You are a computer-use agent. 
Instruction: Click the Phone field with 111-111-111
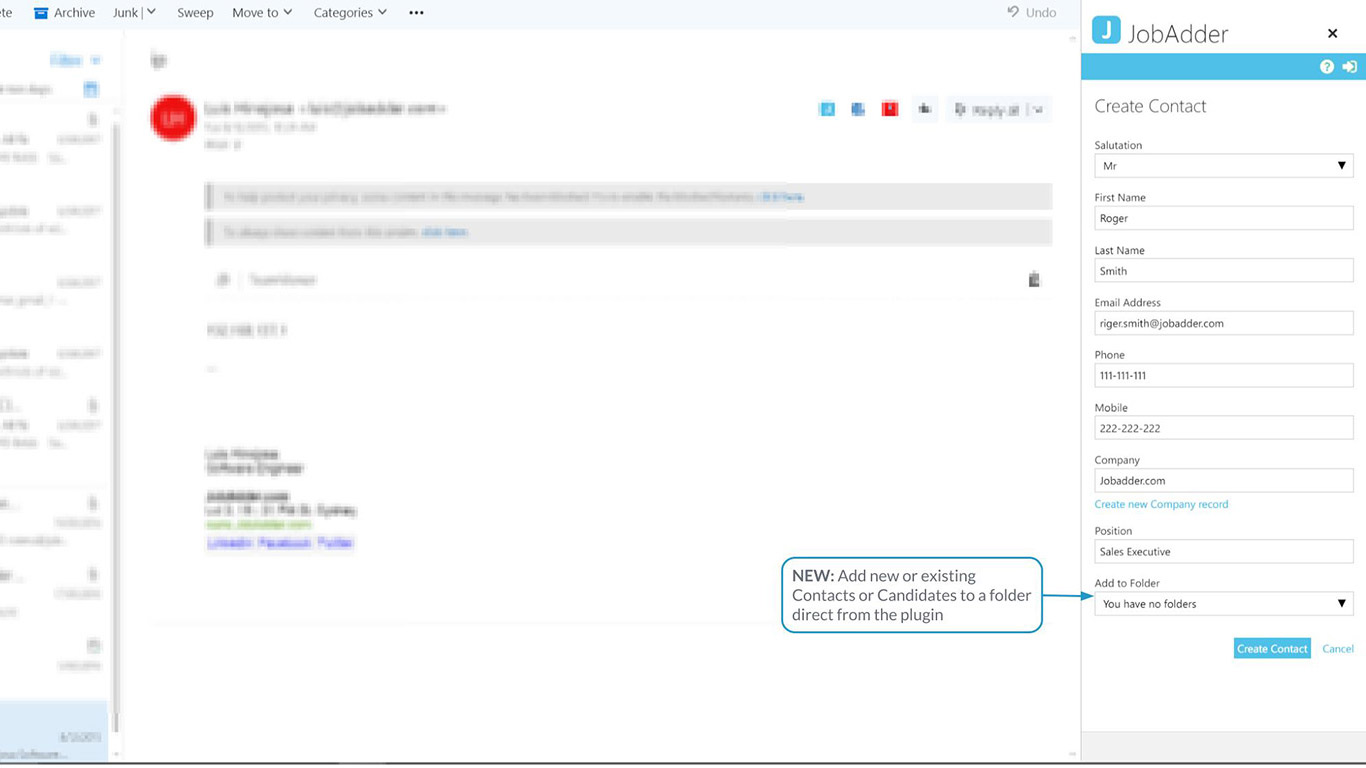coord(1224,376)
